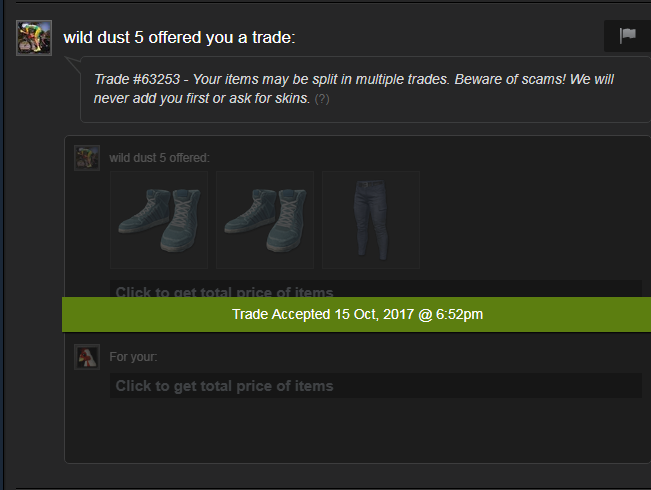The image size is (651, 490).
Task: Click the (?) help link in message
Action: pos(322,99)
